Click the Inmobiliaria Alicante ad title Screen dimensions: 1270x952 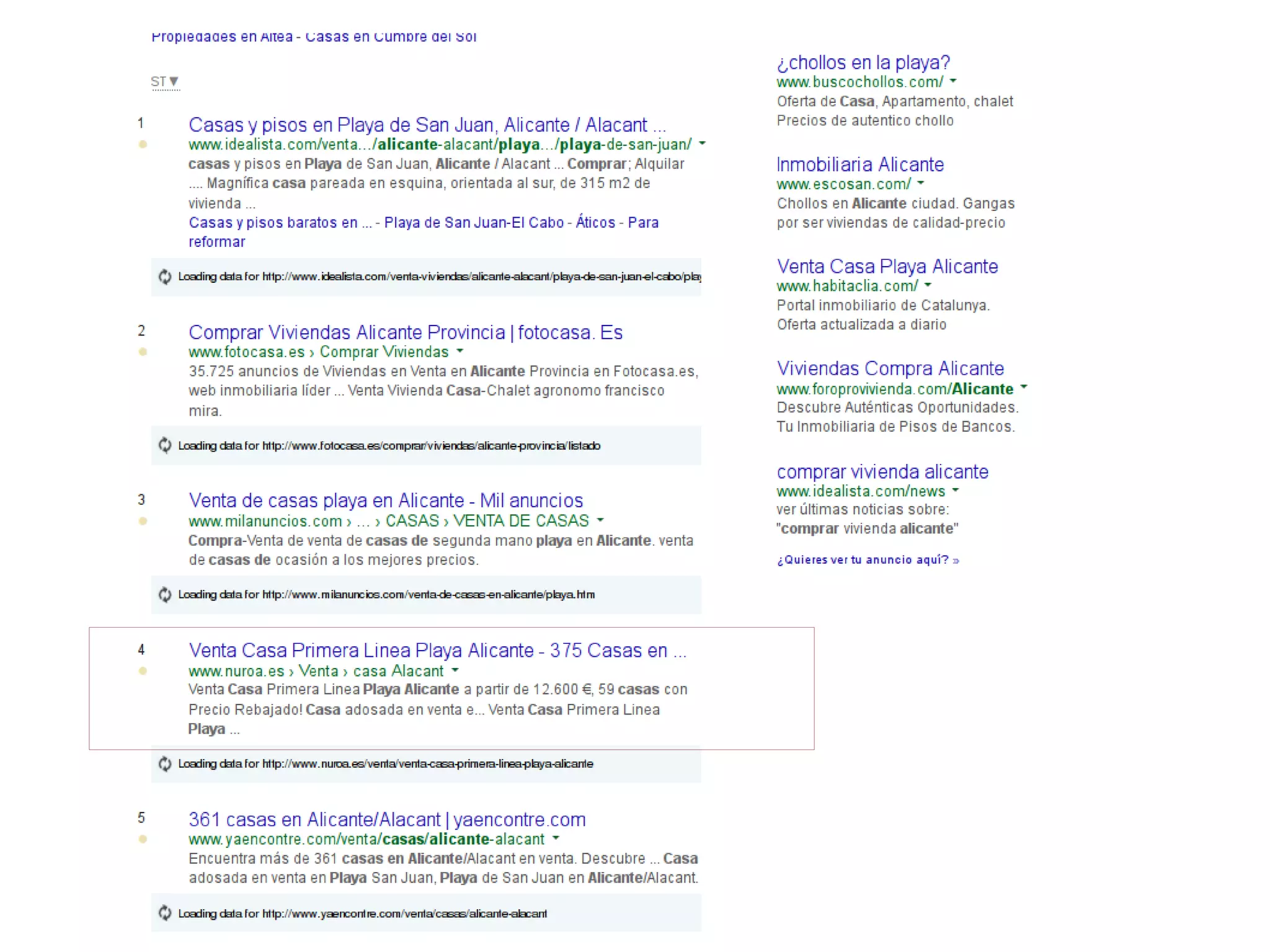tap(860, 164)
